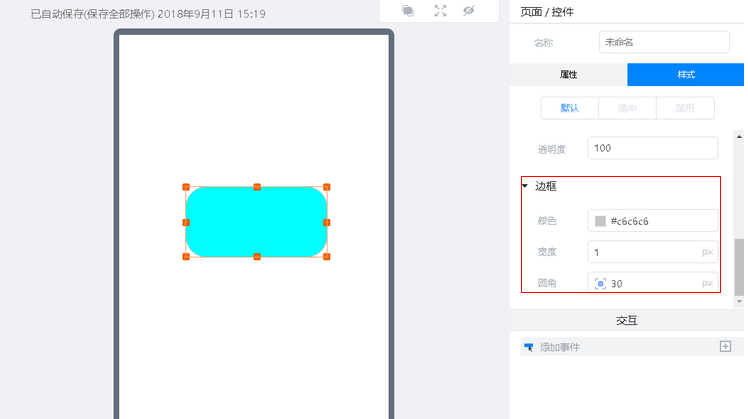The width and height of the screenshot is (748, 419).
Task: Click the 添加事件 event icon
Action: pos(529,347)
